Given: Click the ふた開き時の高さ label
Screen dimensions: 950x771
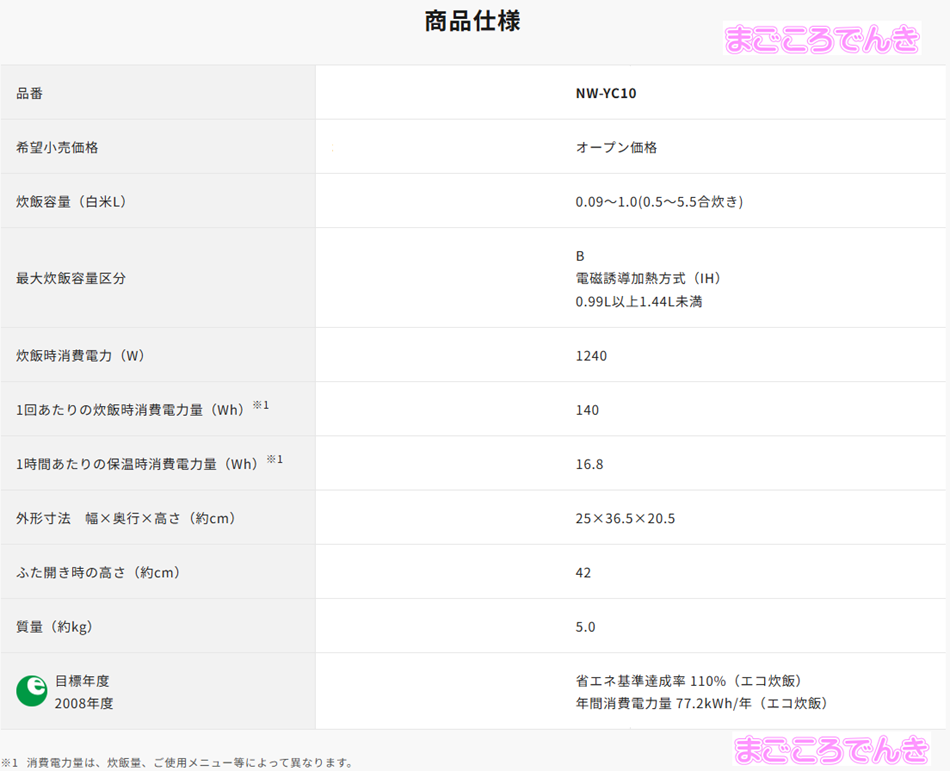Looking at the screenshot, I should coord(98,572).
